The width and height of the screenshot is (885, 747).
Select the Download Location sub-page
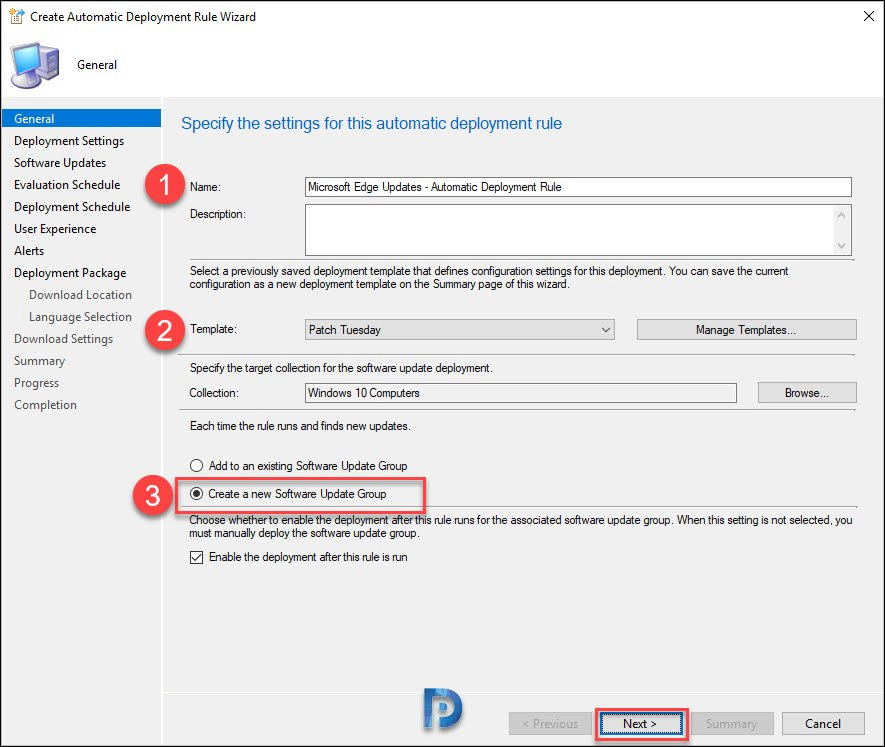pyautogui.click(x=80, y=295)
